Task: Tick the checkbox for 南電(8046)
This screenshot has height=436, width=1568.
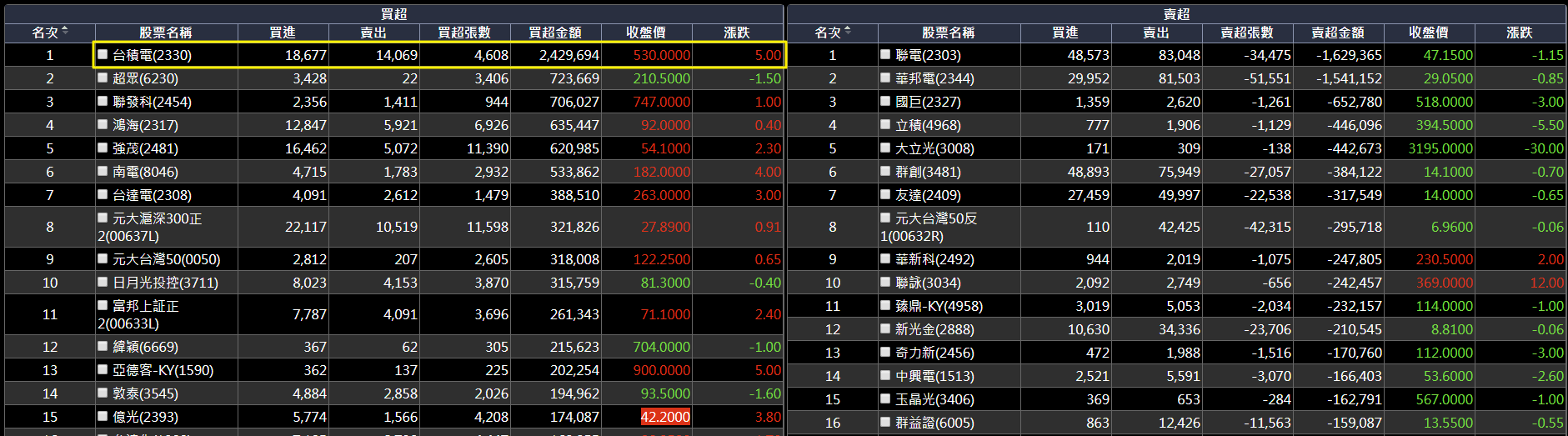Action: coord(103,171)
